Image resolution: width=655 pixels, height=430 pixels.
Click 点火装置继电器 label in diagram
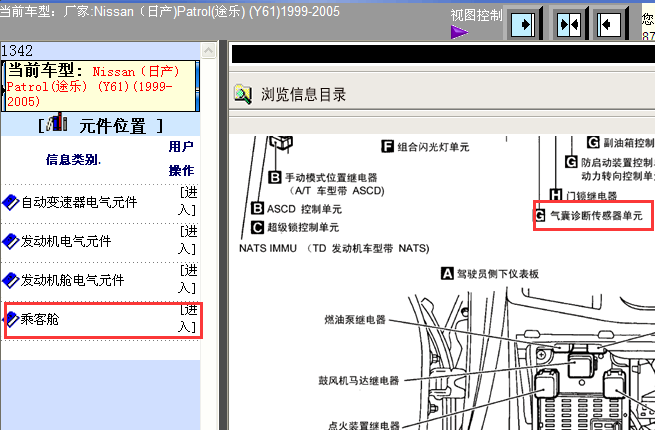[x=364, y=425]
